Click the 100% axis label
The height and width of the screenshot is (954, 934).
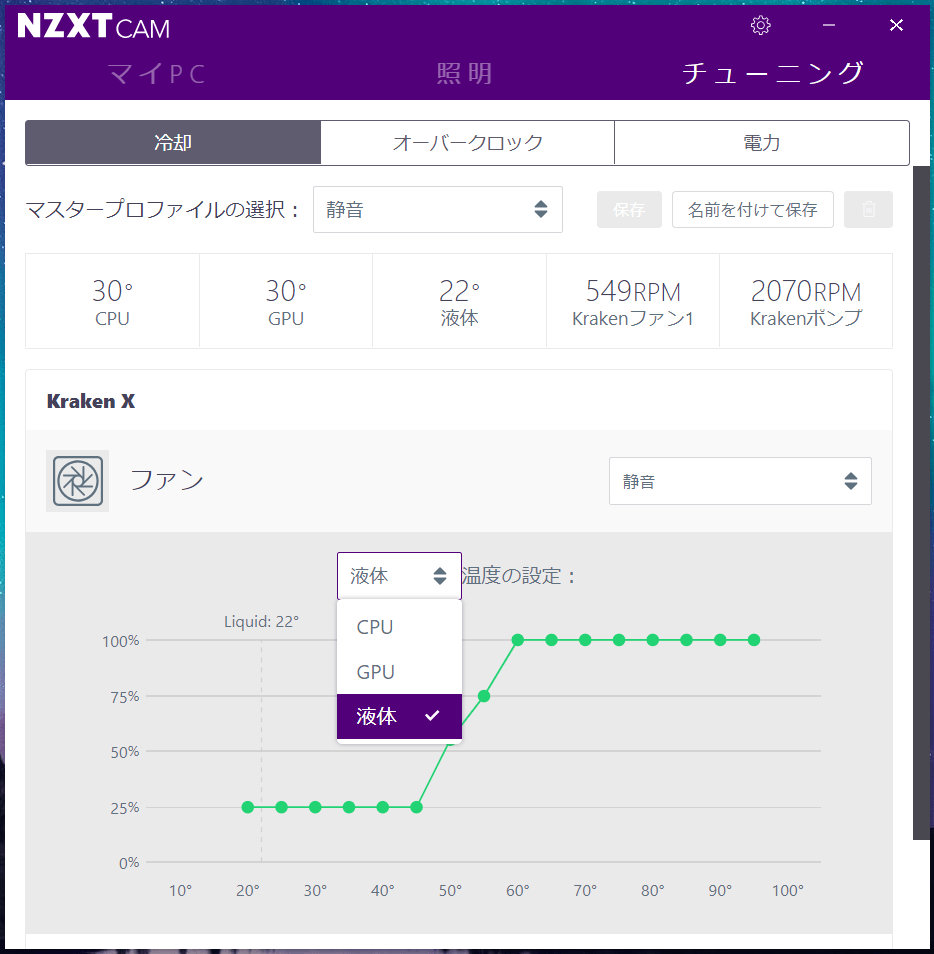coord(120,641)
